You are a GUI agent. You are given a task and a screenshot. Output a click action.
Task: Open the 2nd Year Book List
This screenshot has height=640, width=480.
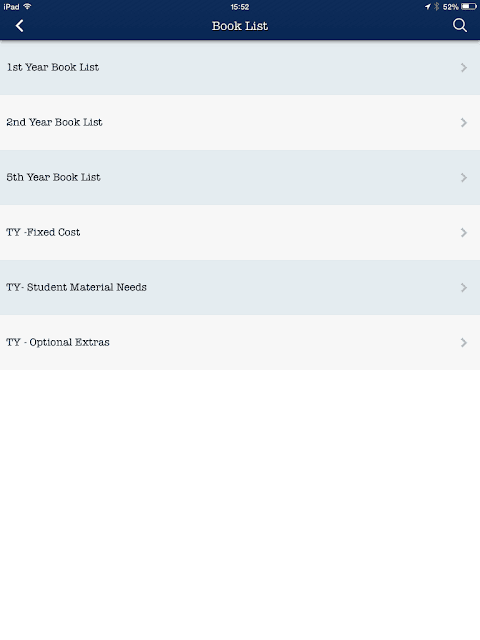tap(240, 122)
